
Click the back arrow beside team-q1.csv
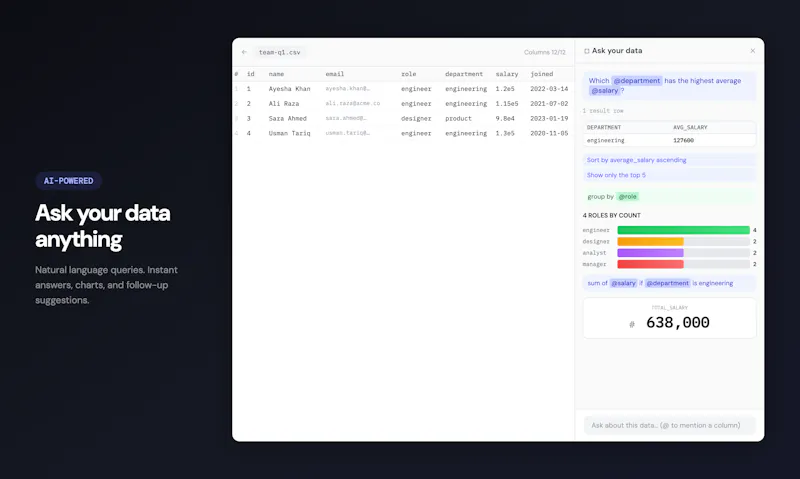[x=244, y=52]
